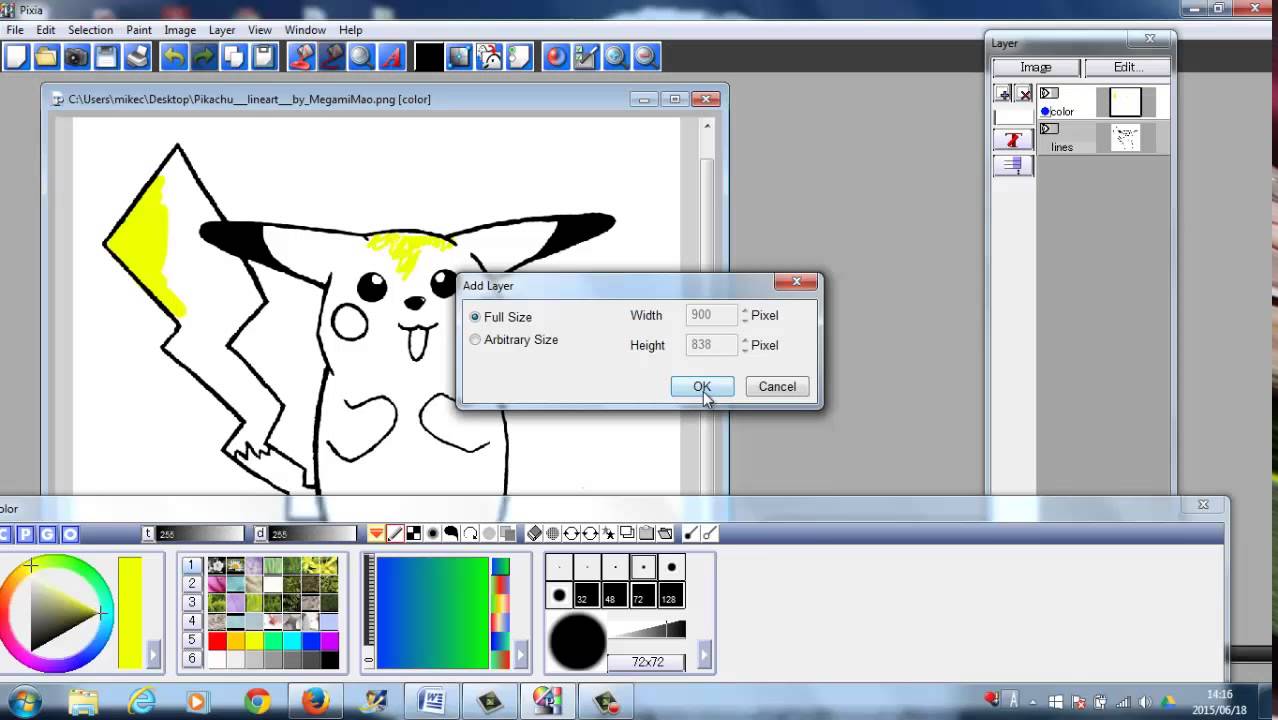Select the Full Size radio button
This screenshot has height=720, width=1278.
(x=475, y=317)
